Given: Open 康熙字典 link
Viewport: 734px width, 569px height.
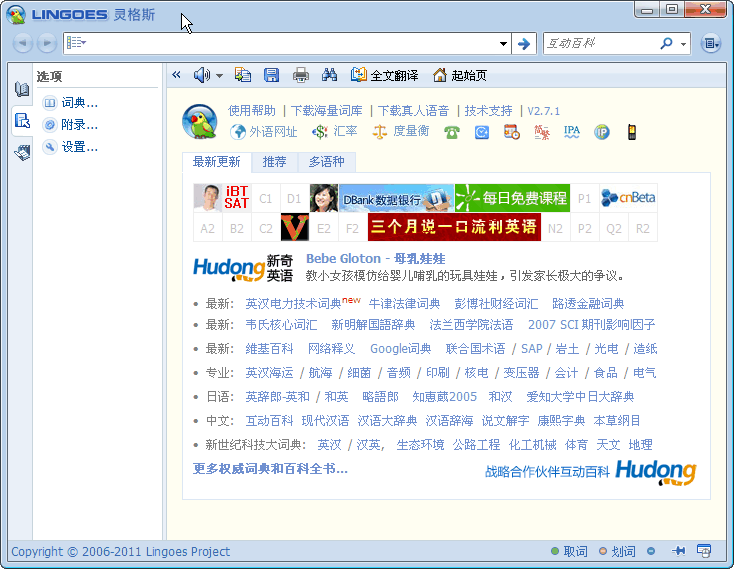Looking at the screenshot, I should [561, 421].
